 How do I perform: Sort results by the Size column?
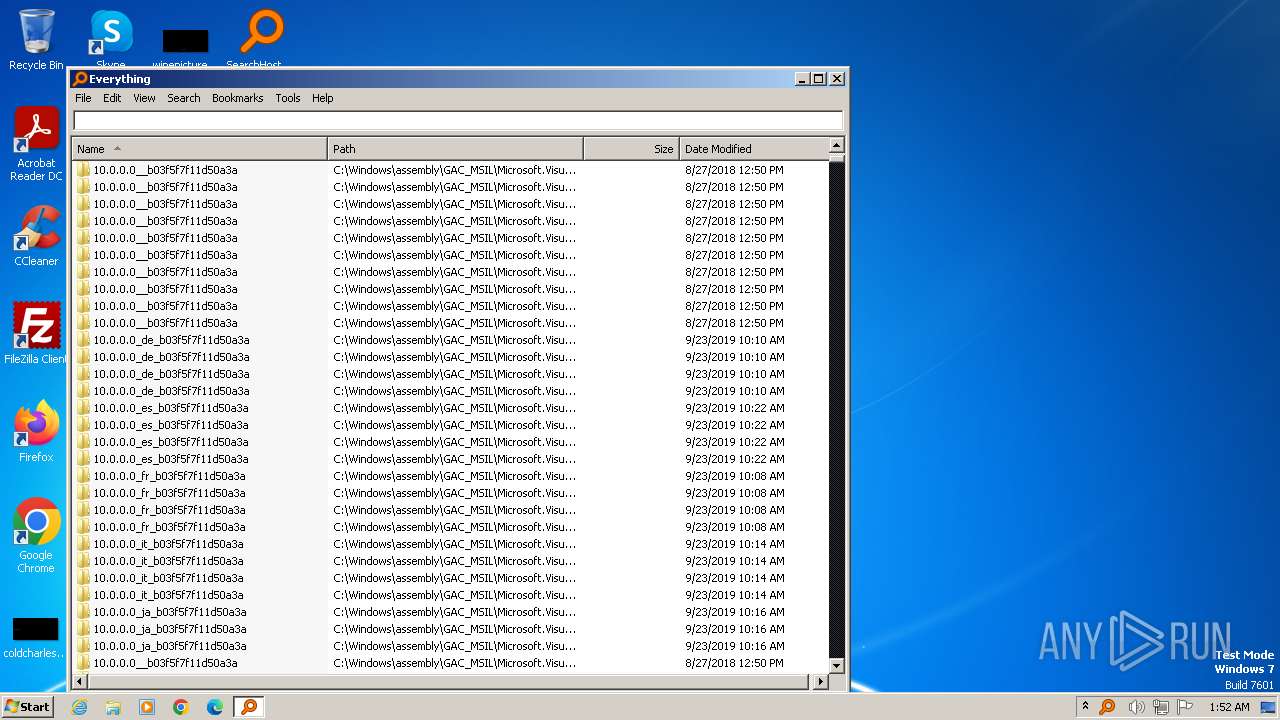[x=631, y=149]
